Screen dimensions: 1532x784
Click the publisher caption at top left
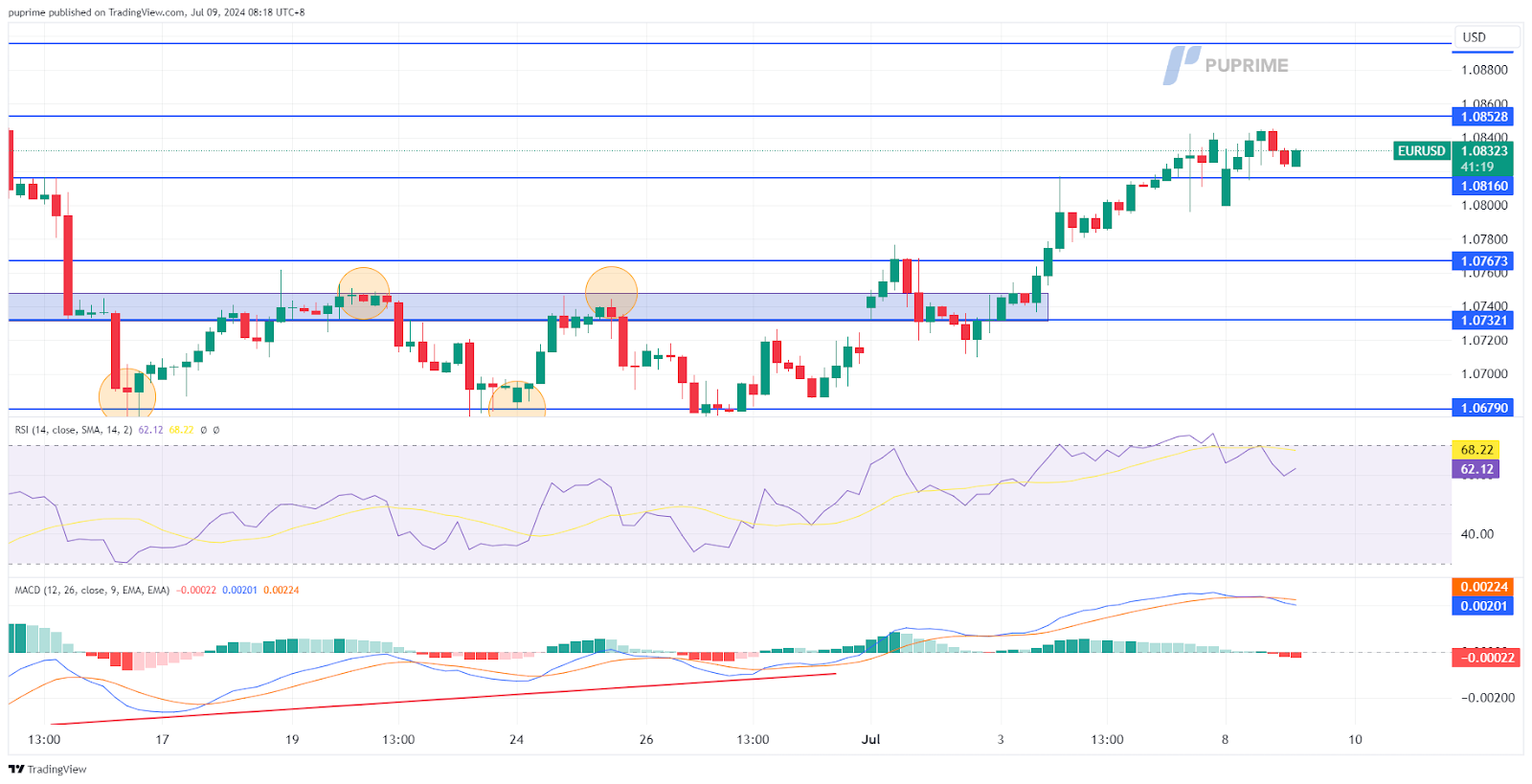157,12
